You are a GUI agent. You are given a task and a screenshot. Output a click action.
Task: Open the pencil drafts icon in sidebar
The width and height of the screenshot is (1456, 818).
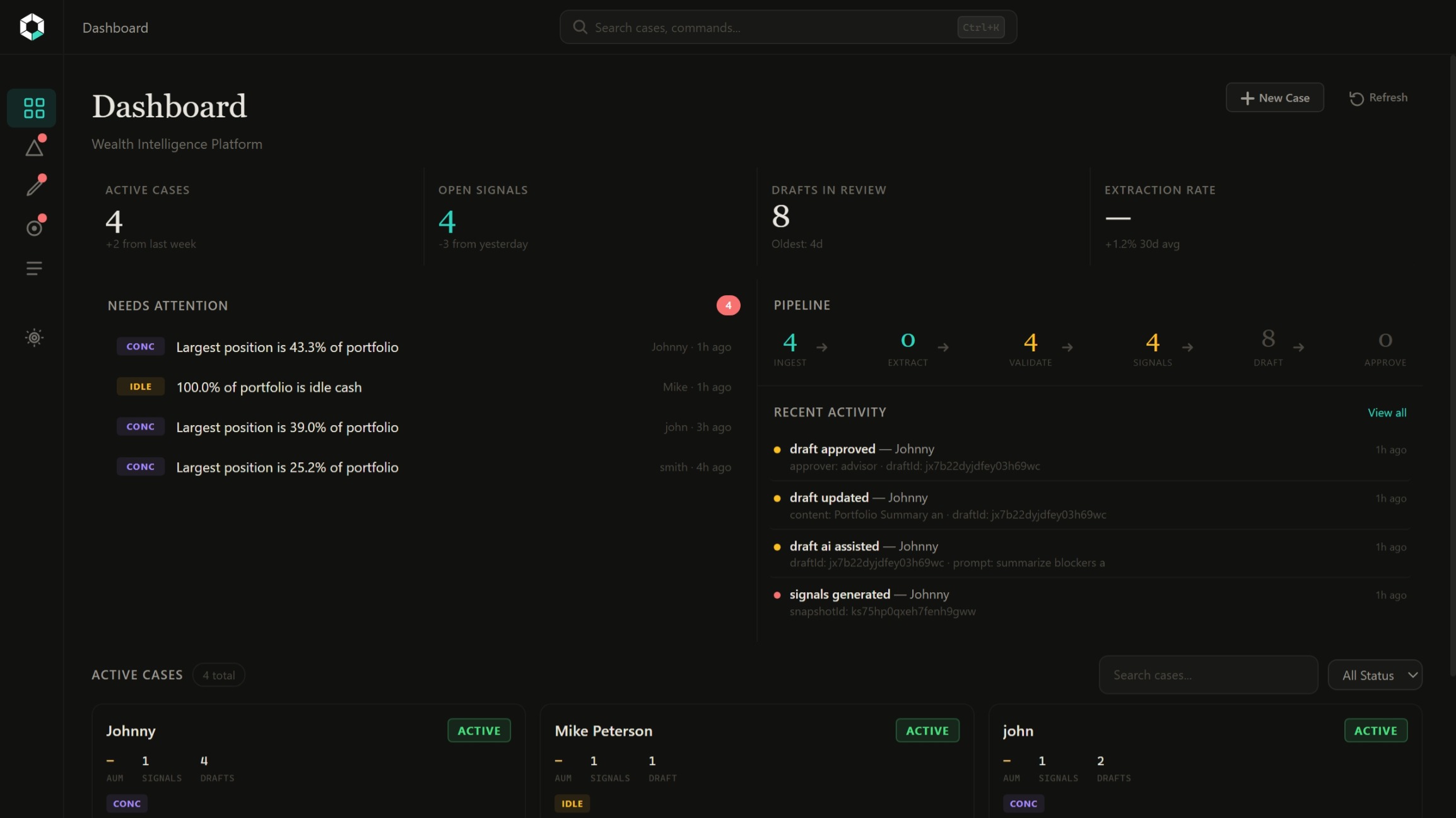pos(35,186)
